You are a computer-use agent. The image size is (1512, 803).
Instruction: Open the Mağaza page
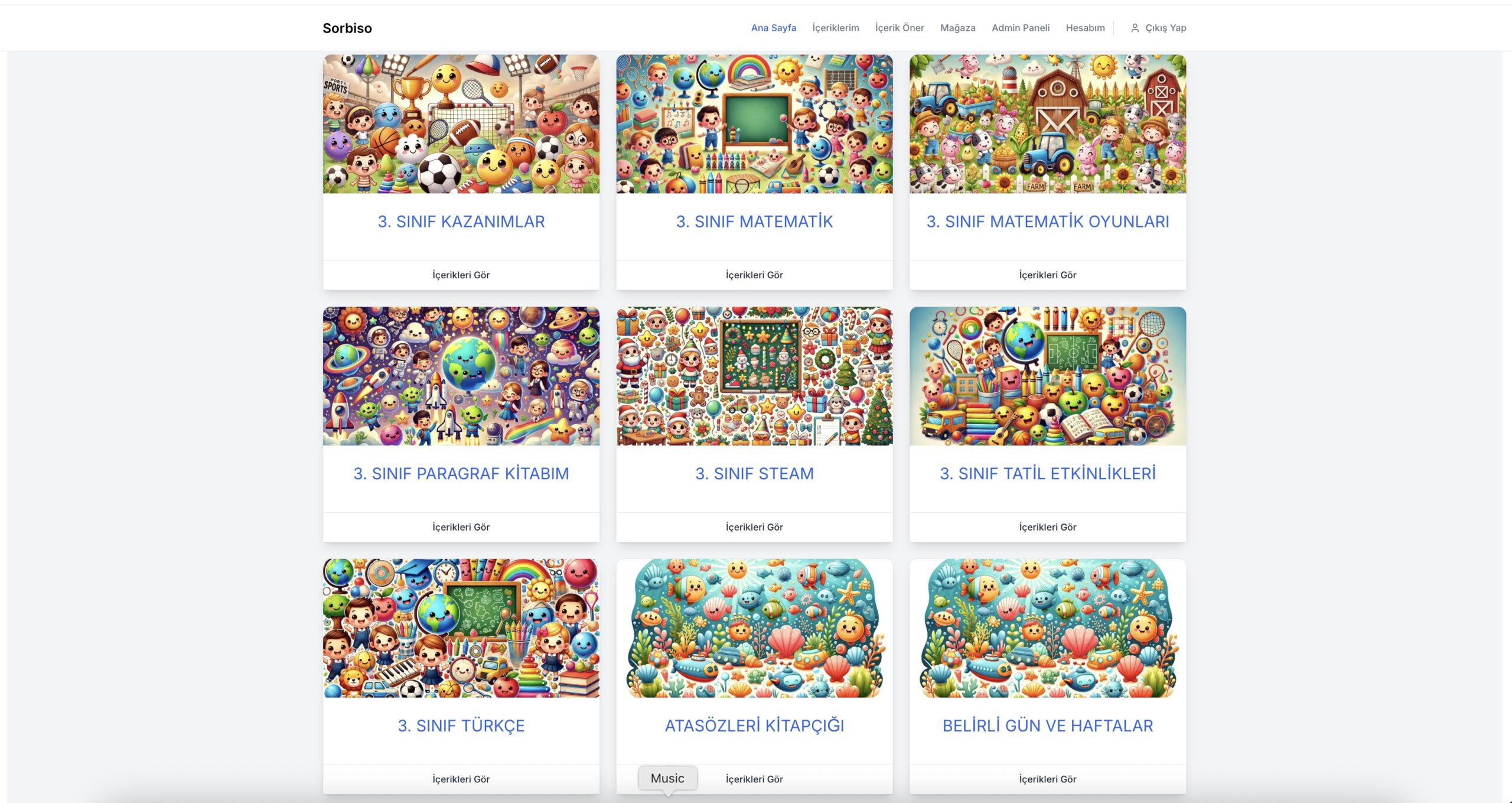[957, 28]
